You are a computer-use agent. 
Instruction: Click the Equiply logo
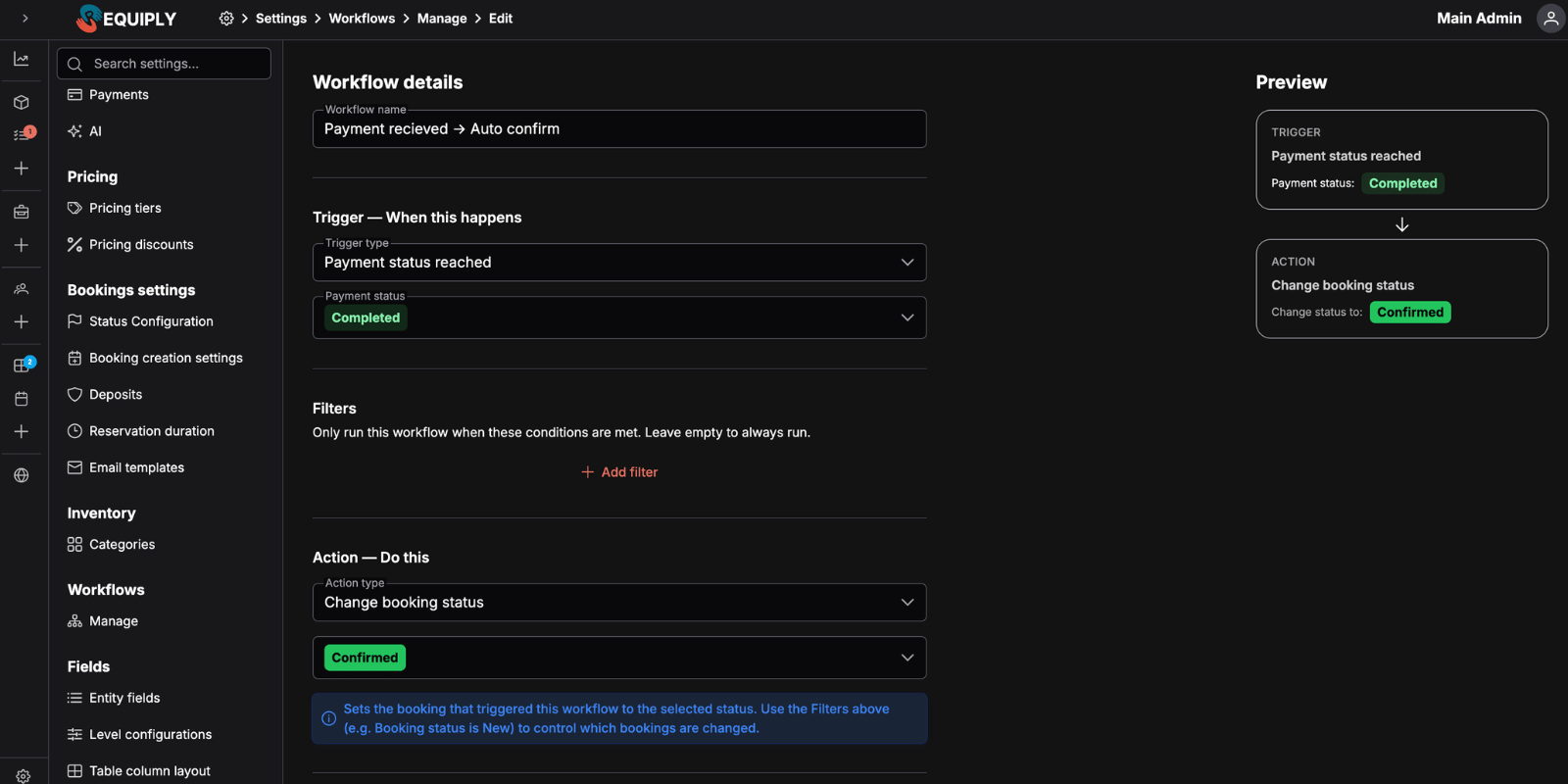pos(126,19)
